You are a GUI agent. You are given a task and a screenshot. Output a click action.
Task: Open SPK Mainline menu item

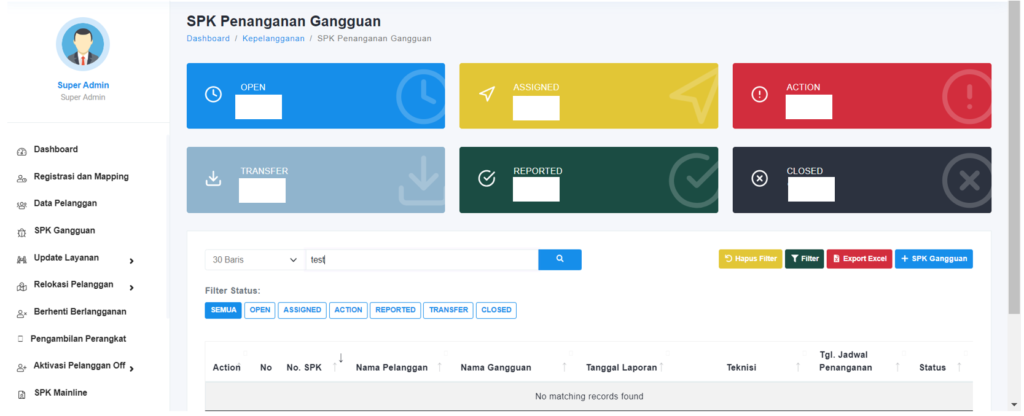pos(60,392)
